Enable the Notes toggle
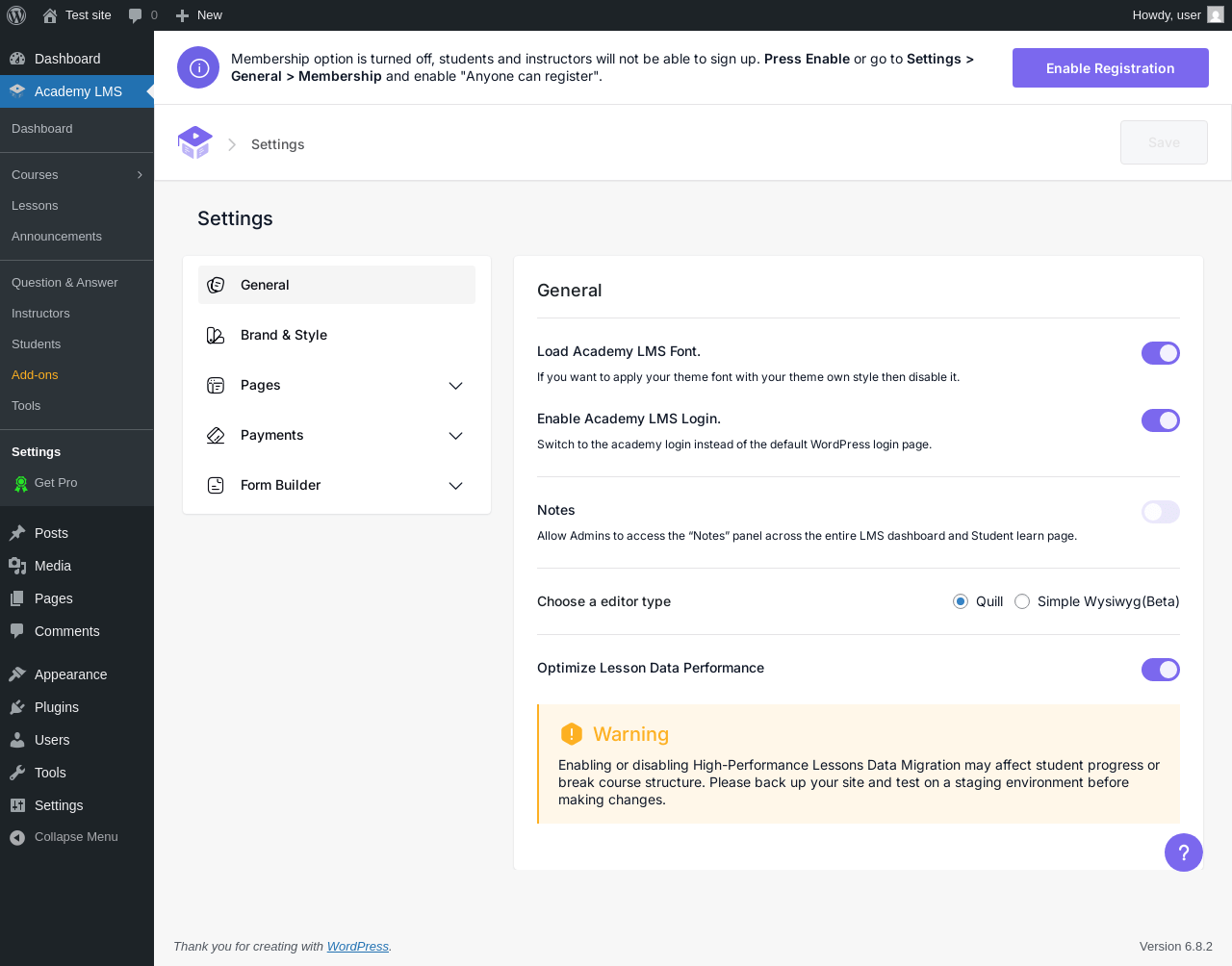 [x=1161, y=512]
